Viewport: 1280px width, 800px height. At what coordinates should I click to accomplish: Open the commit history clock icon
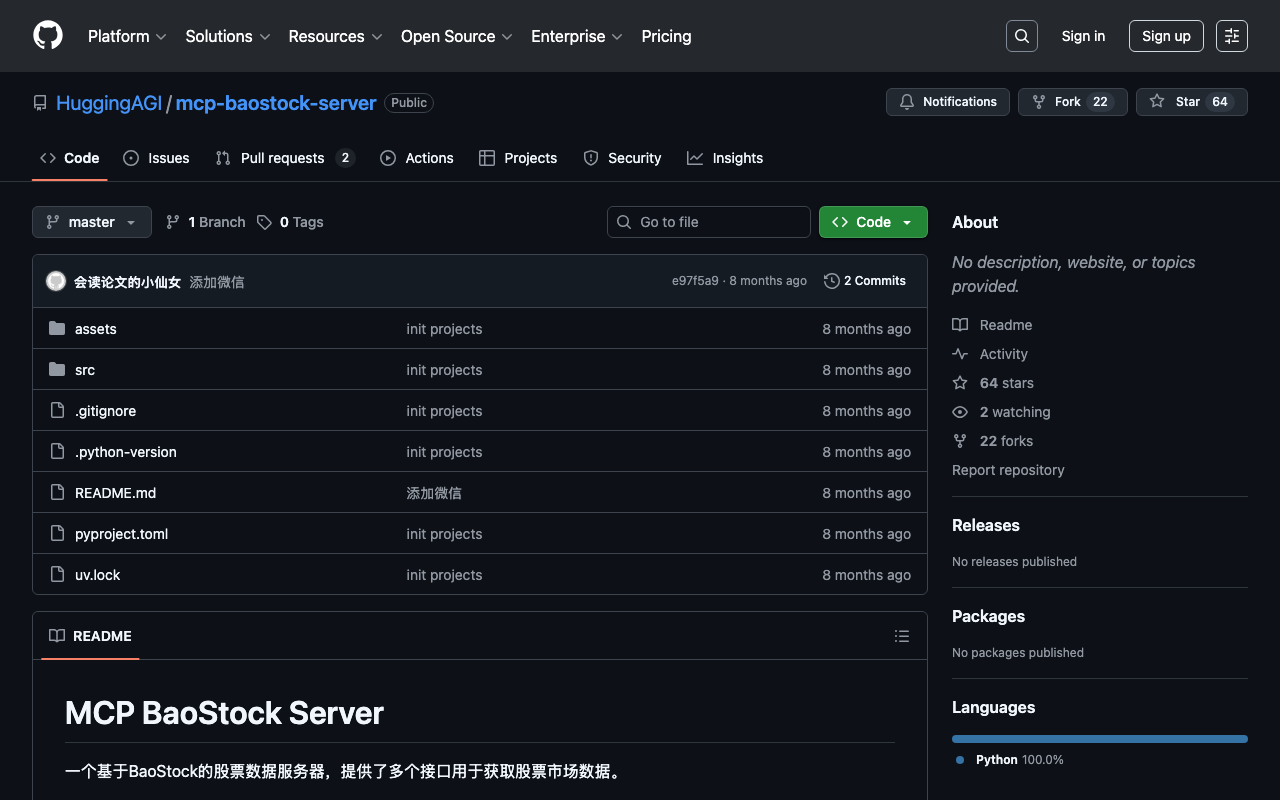coord(831,281)
